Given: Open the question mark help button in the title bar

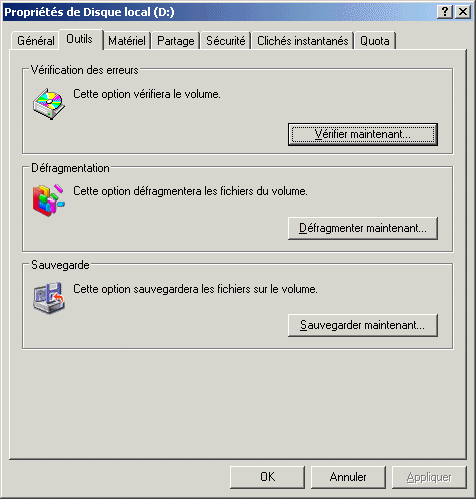Looking at the screenshot, I should click(445, 12).
